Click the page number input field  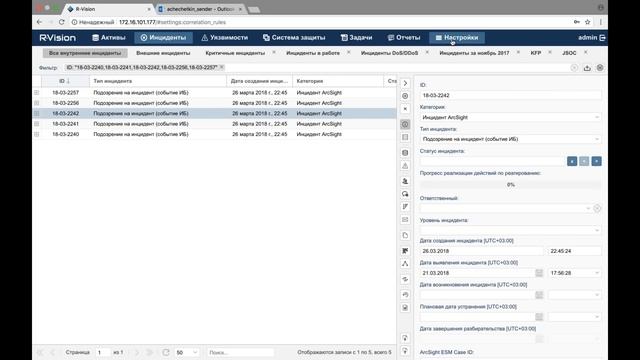click(102, 352)
